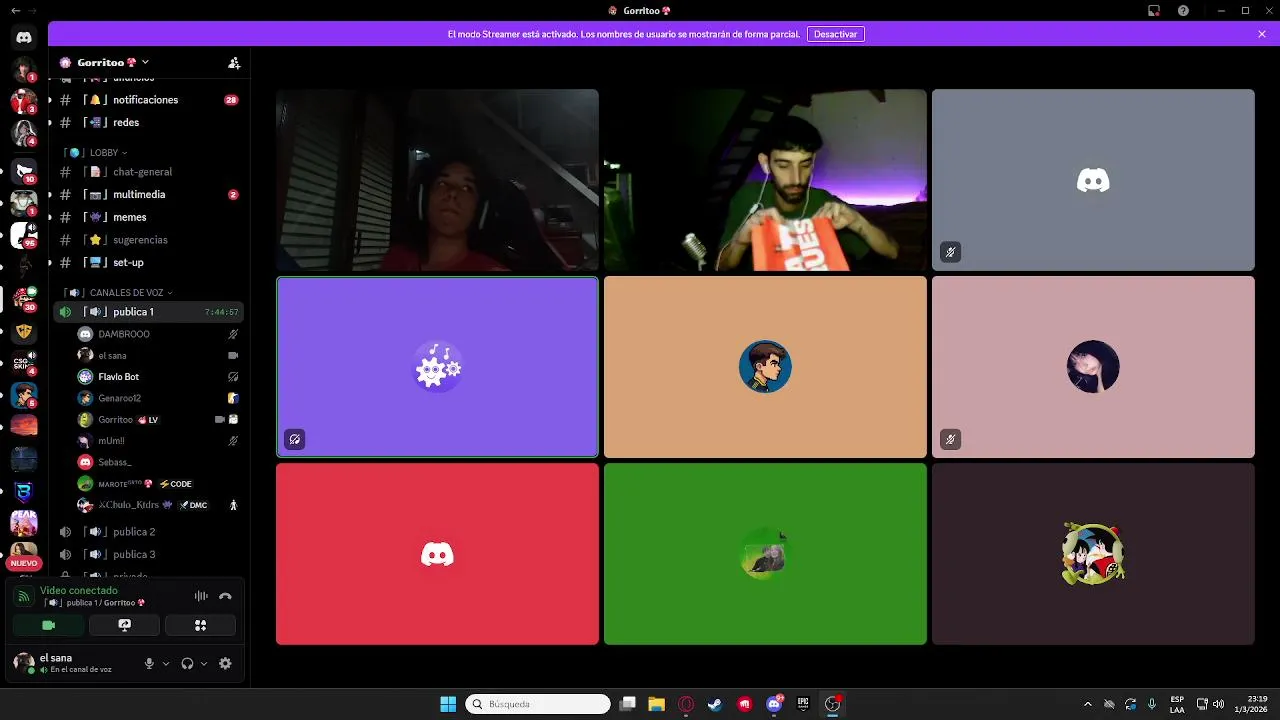Open memes channel

click(x=148, y=217)
